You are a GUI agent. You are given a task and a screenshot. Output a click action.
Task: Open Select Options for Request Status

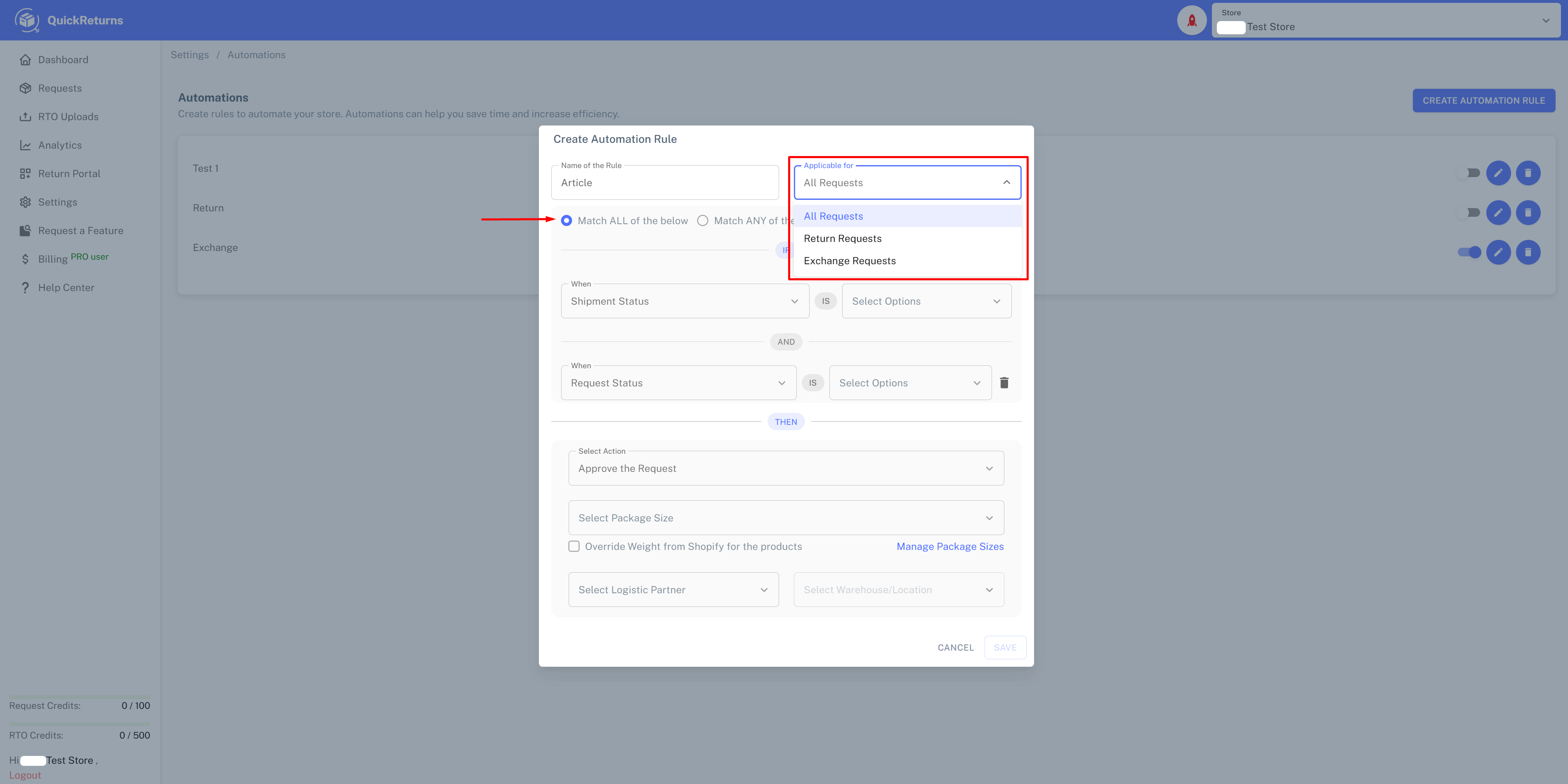click(x=910, y=383)
